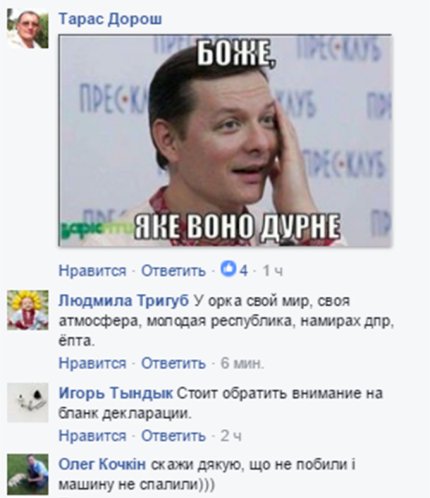Open Олег Кочкін avatar photo
The image size is (430, 498).
[x=28, y=474]
